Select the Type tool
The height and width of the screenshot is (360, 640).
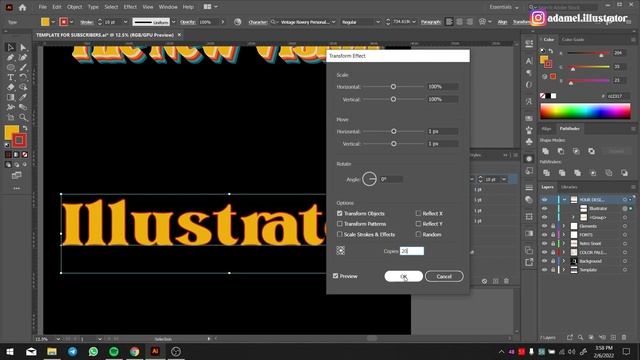tap(11, 77)
